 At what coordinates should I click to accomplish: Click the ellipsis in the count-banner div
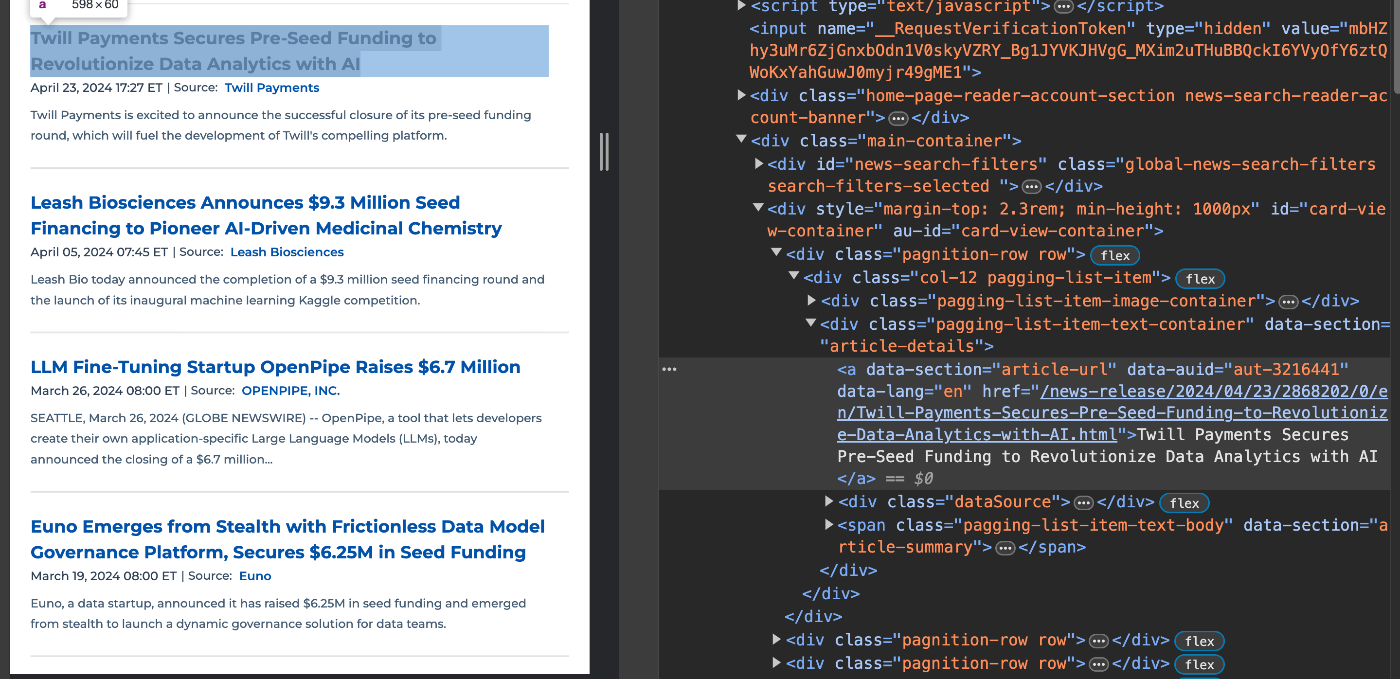point(898,118)
